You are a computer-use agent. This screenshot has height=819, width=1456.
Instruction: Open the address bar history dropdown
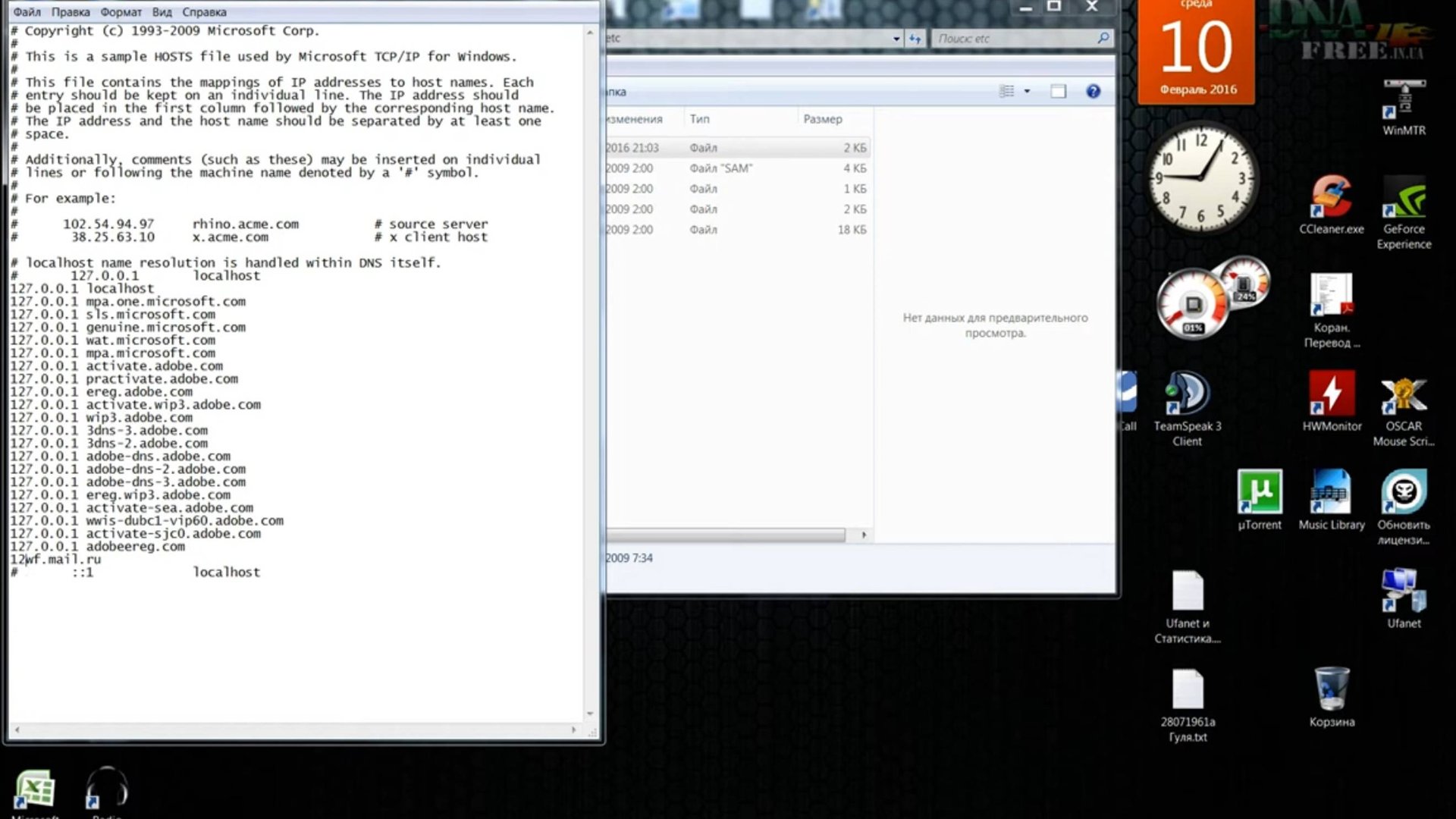click(x=896, y=39)
